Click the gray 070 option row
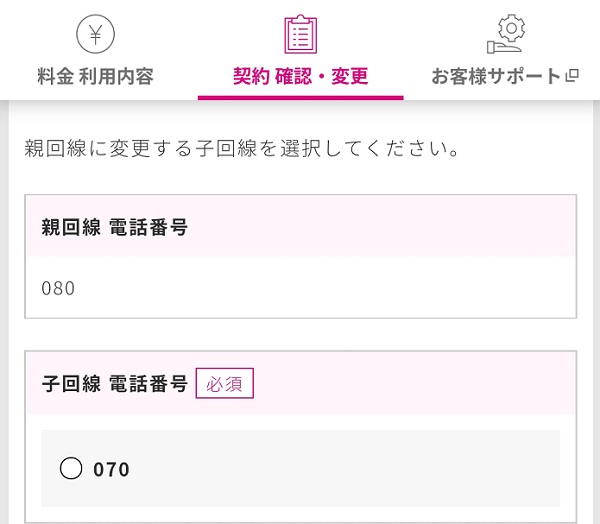 click(x=300, y=468)
